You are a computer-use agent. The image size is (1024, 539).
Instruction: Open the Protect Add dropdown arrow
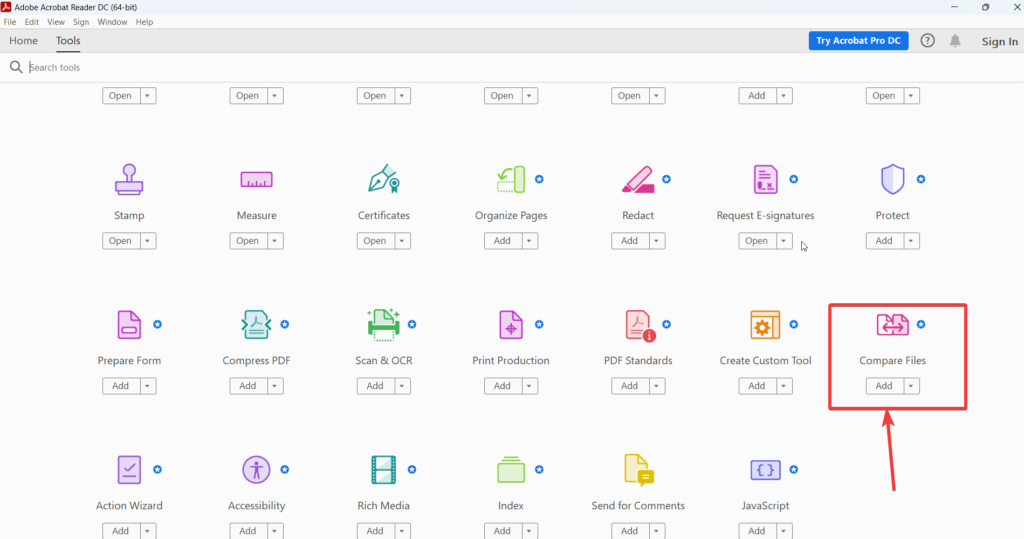pos(911,240)
